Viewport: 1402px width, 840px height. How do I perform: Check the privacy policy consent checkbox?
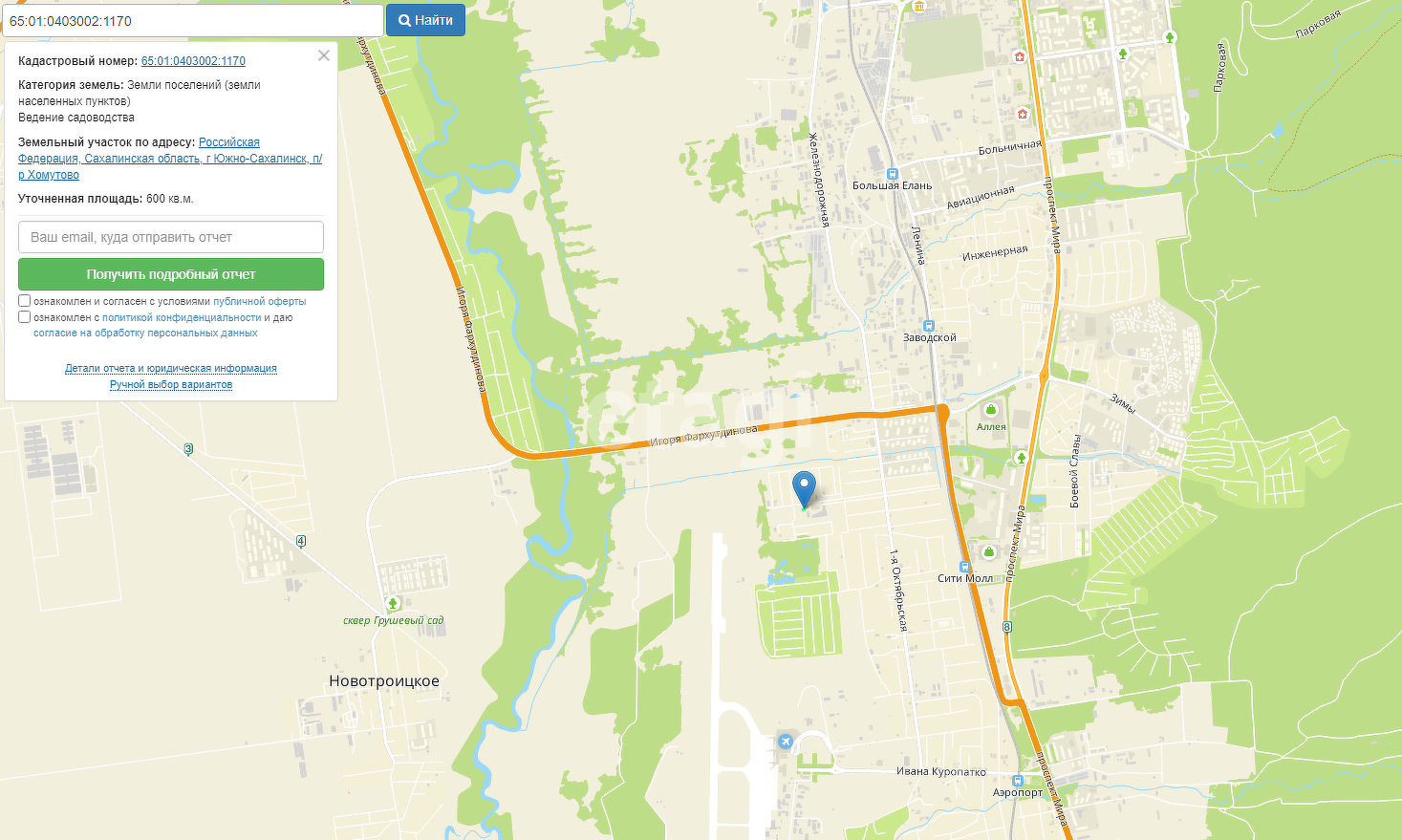pos(25,317)
